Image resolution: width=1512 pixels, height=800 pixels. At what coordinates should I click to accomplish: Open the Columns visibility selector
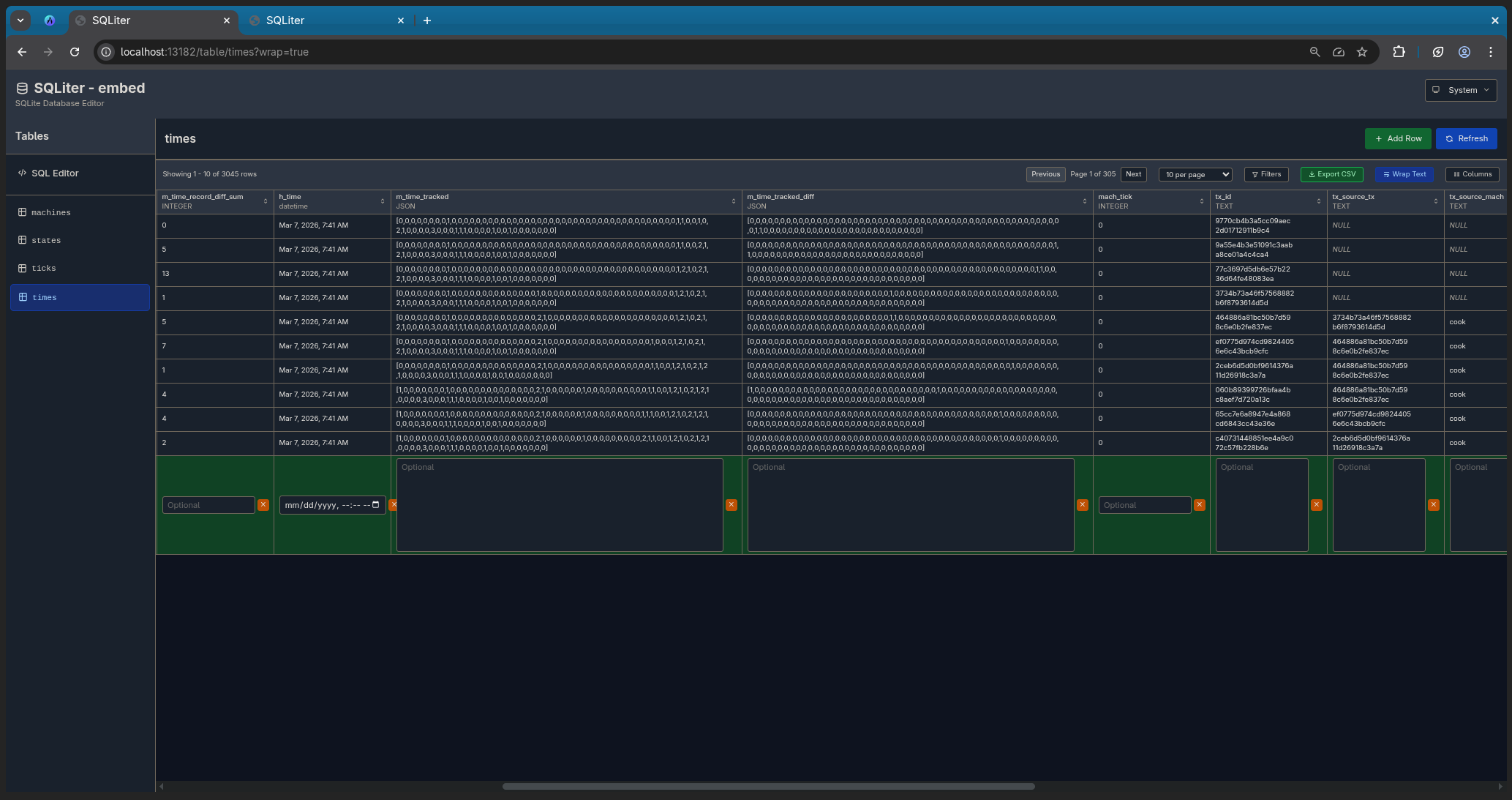[x=1472, y=174]
